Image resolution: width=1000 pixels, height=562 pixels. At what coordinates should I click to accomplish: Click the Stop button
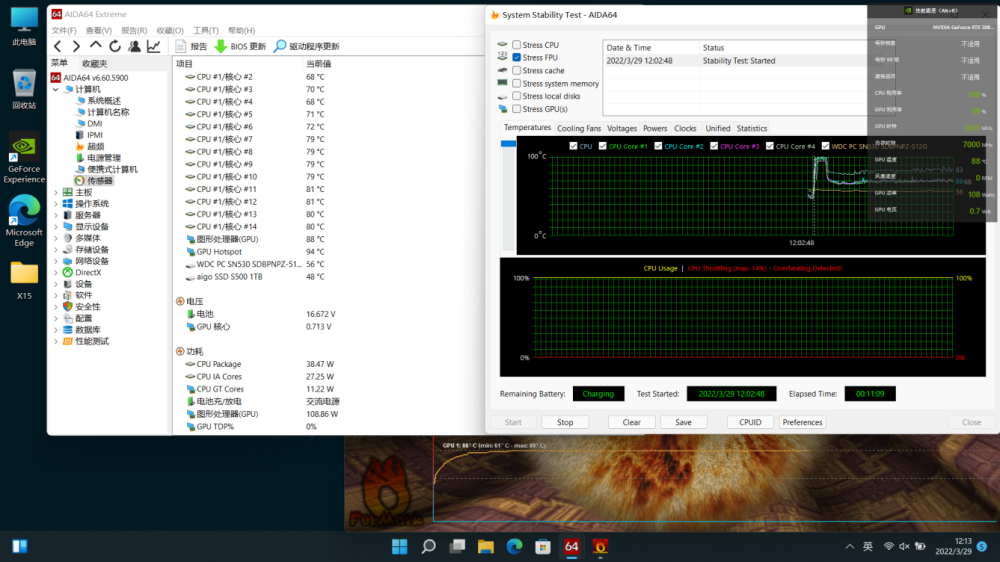point(565,422)
